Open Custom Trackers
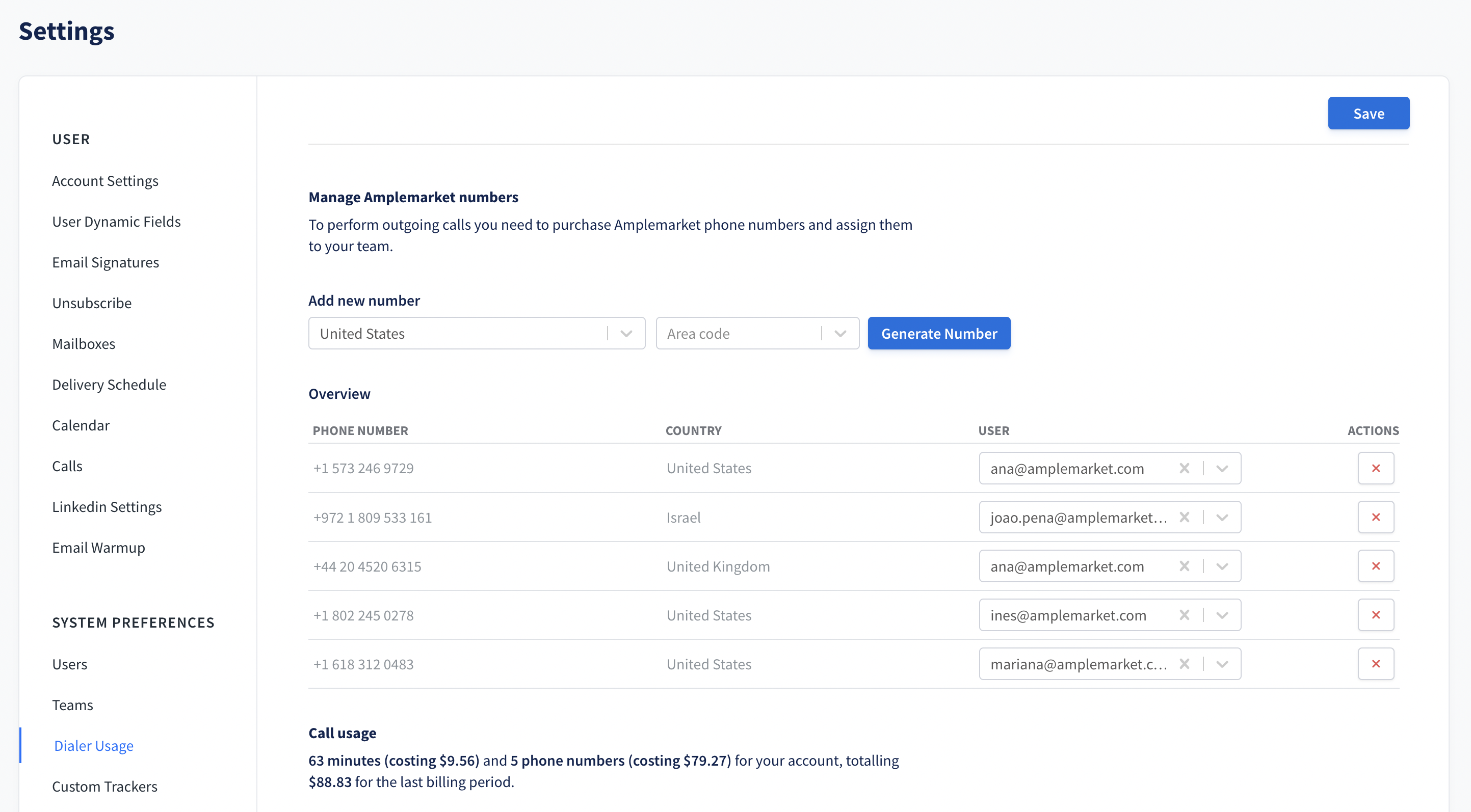Screen dimensions: 1471x812 coord(104,787)
